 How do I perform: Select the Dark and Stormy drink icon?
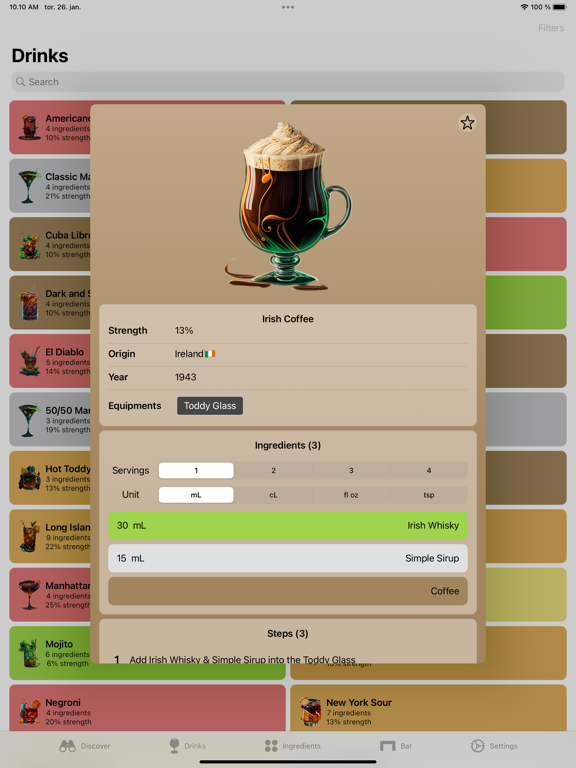coord(29,304)
